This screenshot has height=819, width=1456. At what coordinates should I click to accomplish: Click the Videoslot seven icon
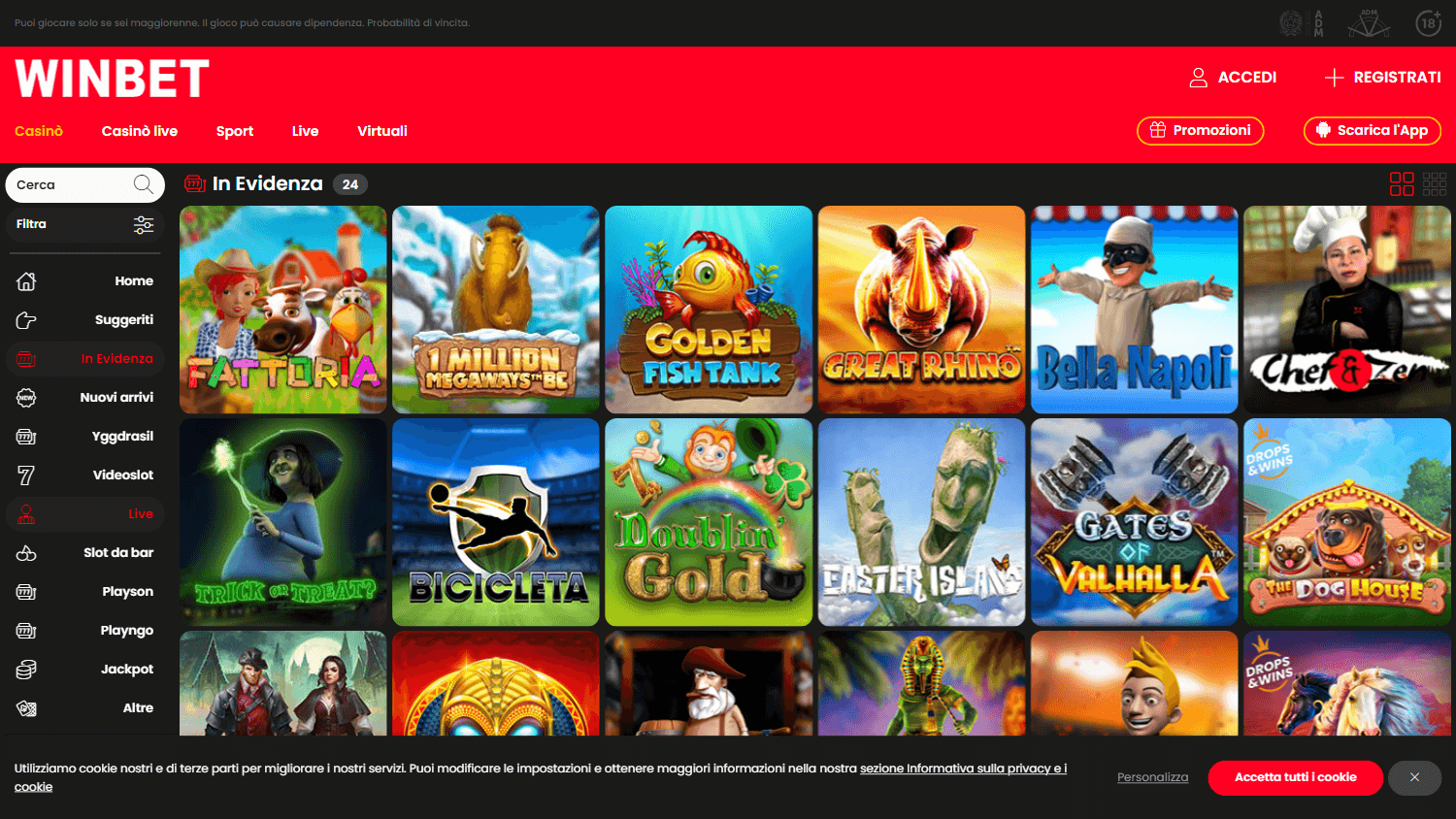(28, 475)
